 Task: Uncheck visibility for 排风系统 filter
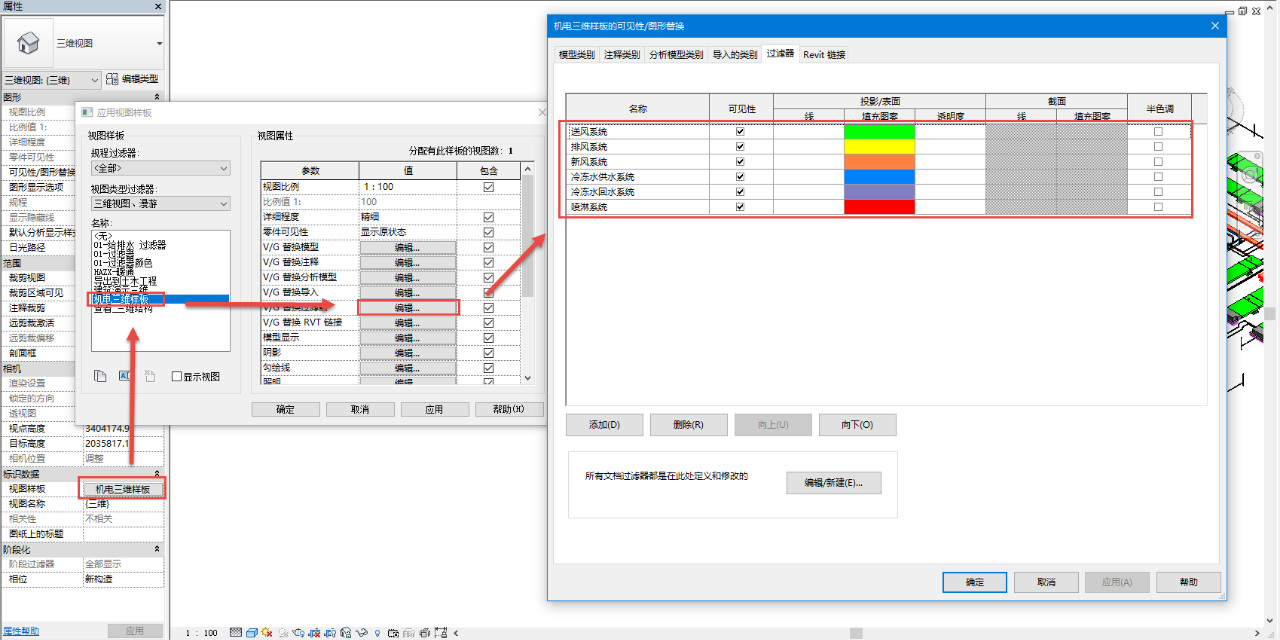[740, 146]
